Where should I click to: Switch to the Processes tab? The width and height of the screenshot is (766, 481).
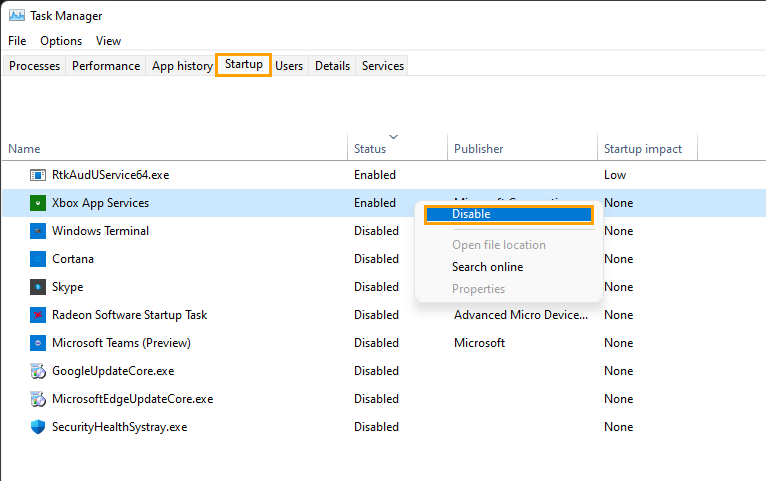click(34, 66)
